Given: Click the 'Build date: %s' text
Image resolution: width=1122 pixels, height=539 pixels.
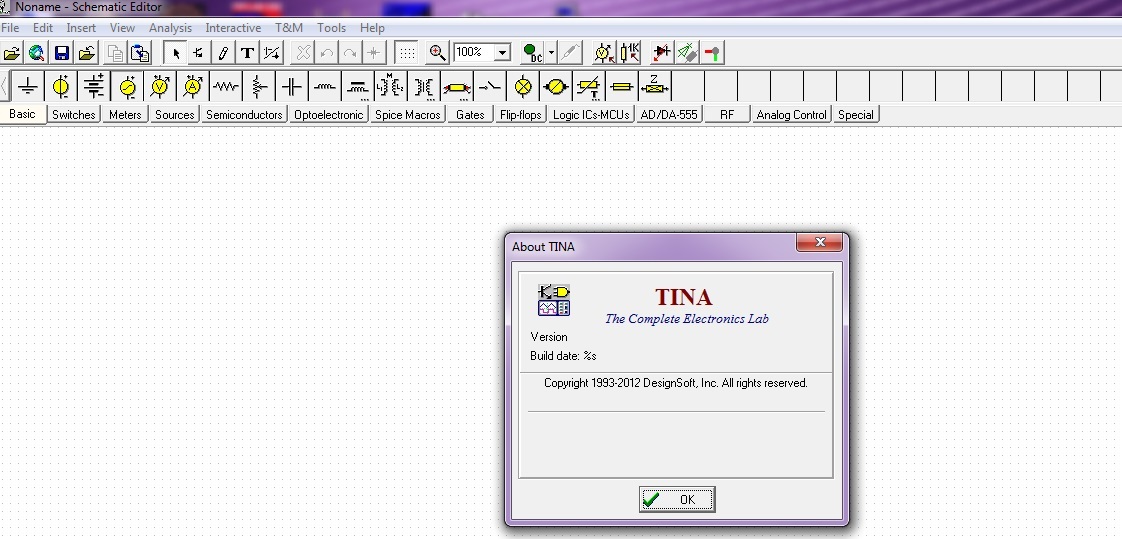Looking at the screenshot, I should click(x=563, y=356).
